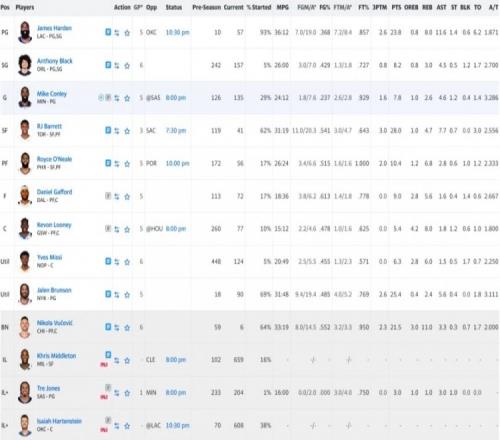Click the trade arrows icon for Anthony Black

pos(117,66)
